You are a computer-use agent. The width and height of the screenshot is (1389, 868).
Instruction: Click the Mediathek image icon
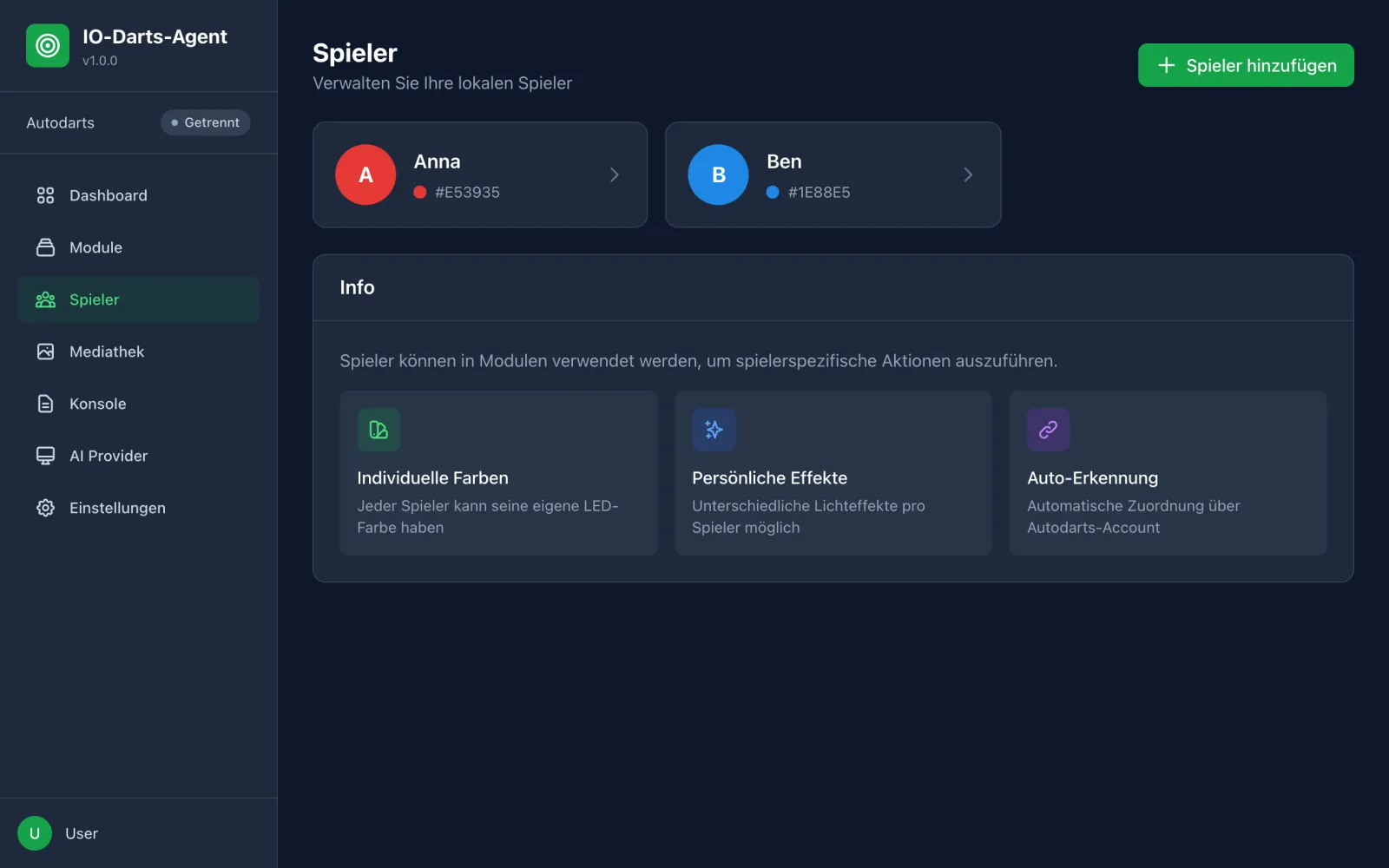click(x=45, y=352)
